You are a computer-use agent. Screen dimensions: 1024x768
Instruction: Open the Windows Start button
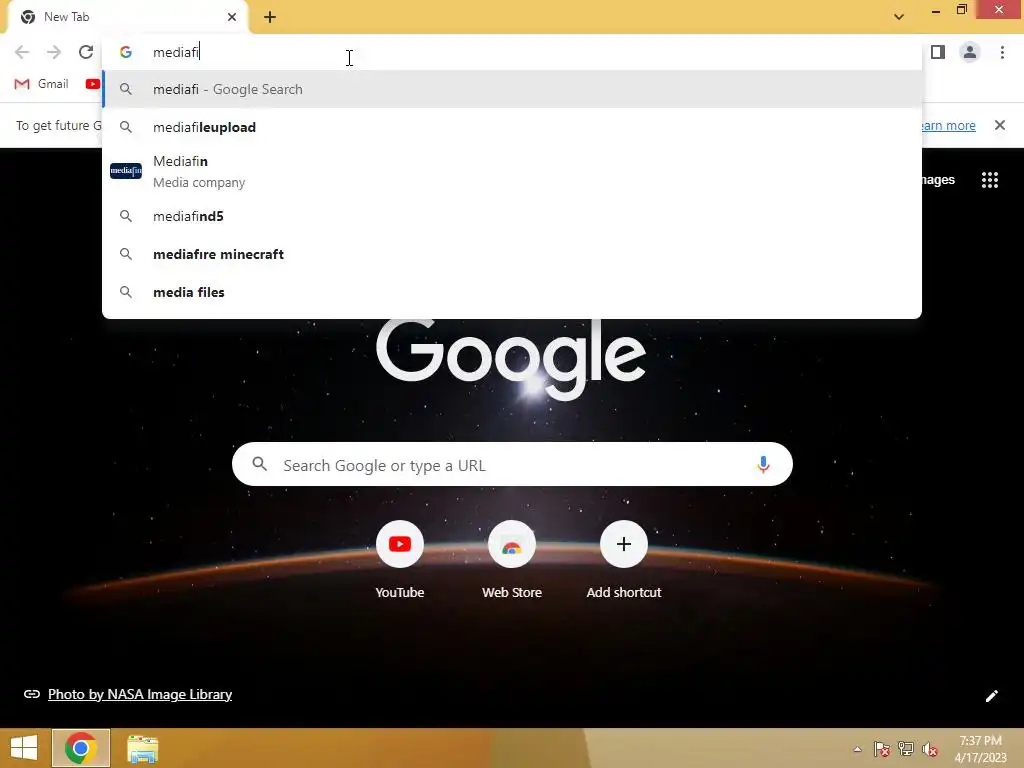tap(24, 748)
